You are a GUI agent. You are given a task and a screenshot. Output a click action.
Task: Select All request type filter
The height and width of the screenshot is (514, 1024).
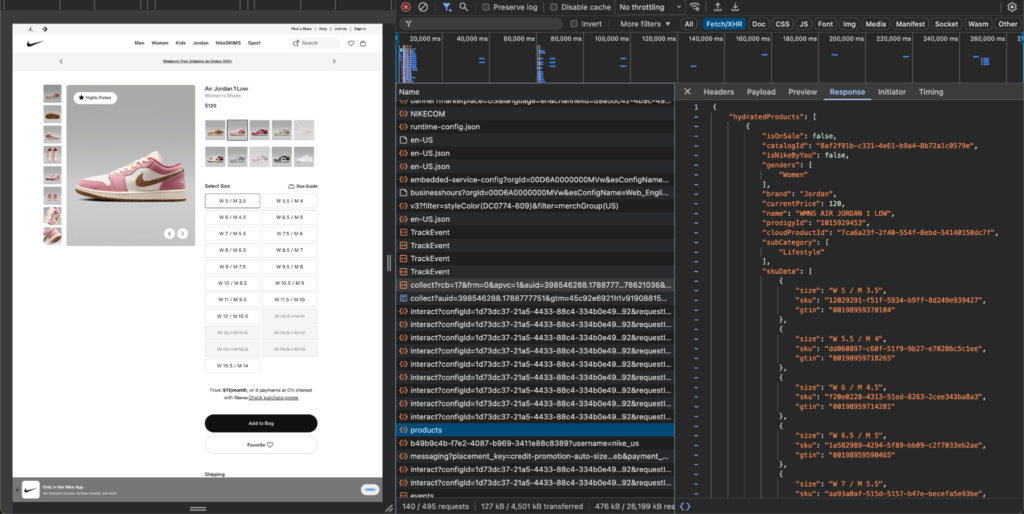[x=688, y=24]
